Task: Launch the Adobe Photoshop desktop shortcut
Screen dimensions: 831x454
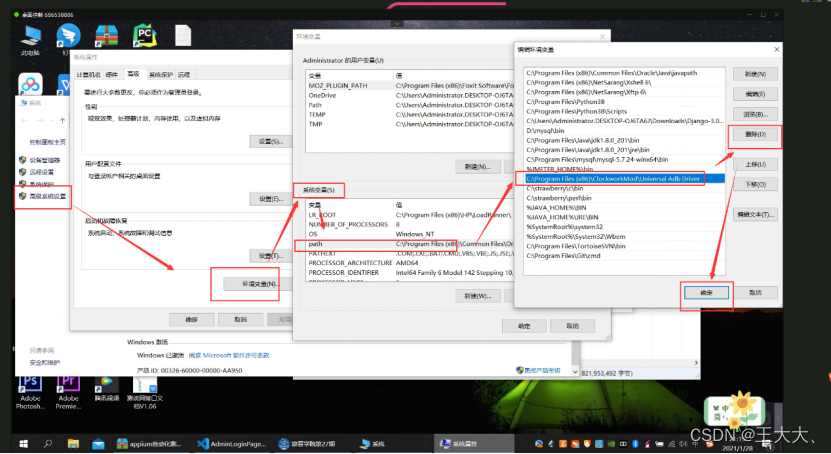Action: (x=30, y=391)
